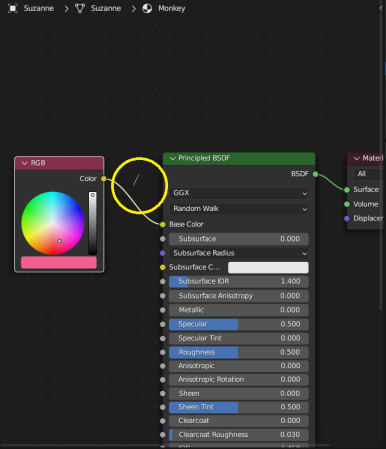Click the Sheen value slider
Image resolution: width=386 pixels, height=449 pixels.
pos(239,394)
